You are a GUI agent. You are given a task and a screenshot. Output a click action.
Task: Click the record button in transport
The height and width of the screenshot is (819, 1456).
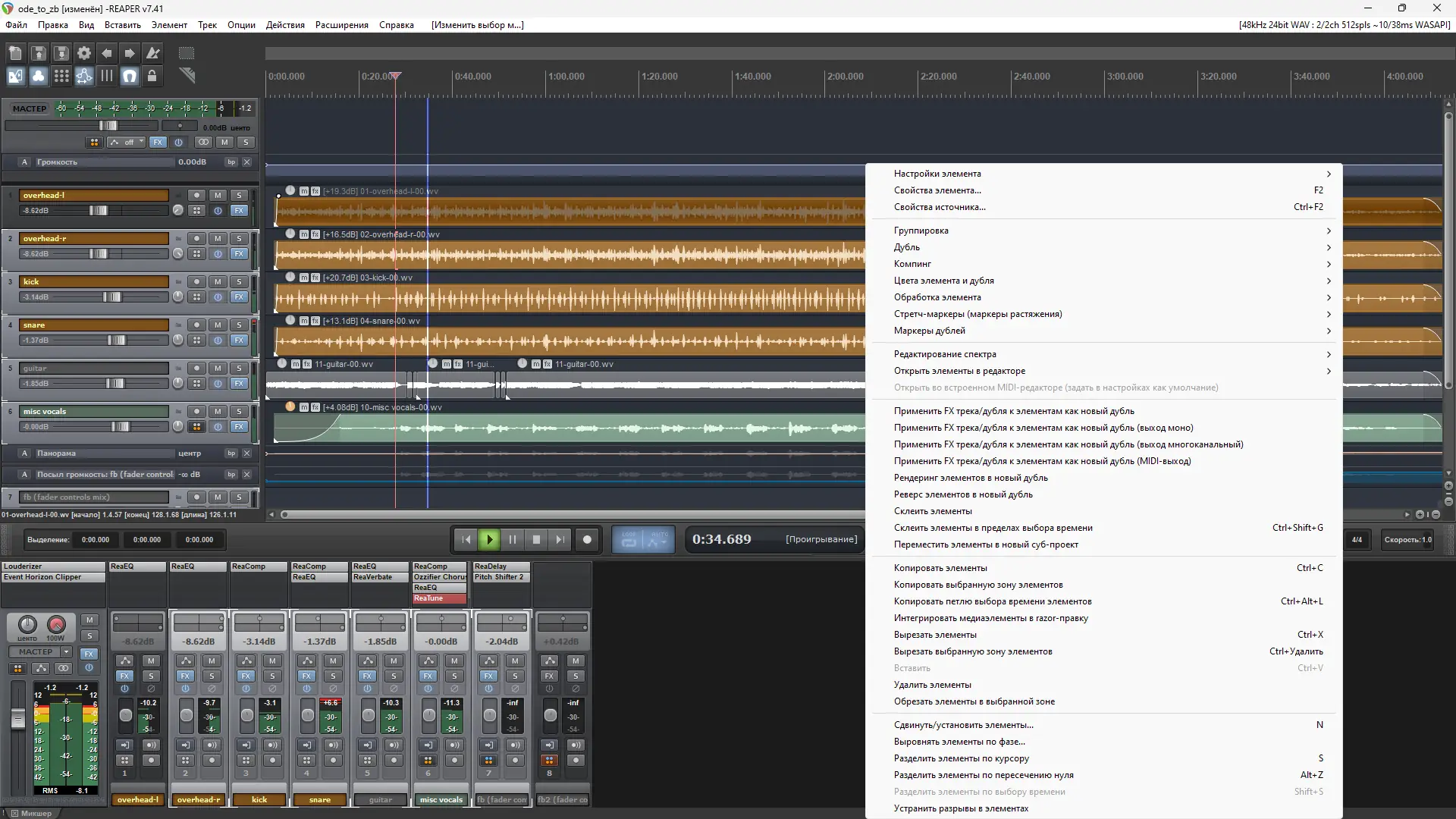587,539
